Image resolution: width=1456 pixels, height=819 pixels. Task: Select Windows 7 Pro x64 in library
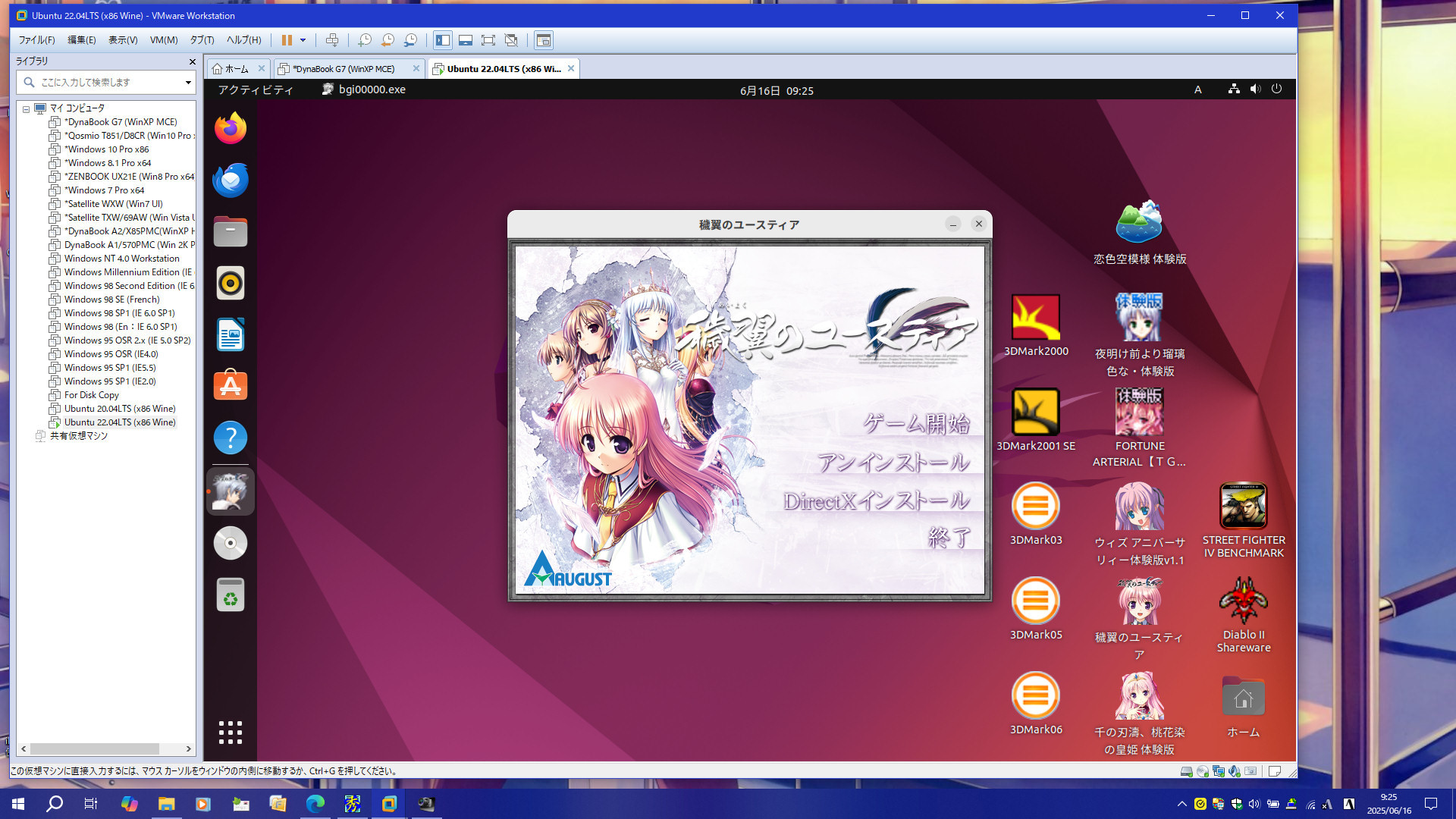(x=104, y=190)
